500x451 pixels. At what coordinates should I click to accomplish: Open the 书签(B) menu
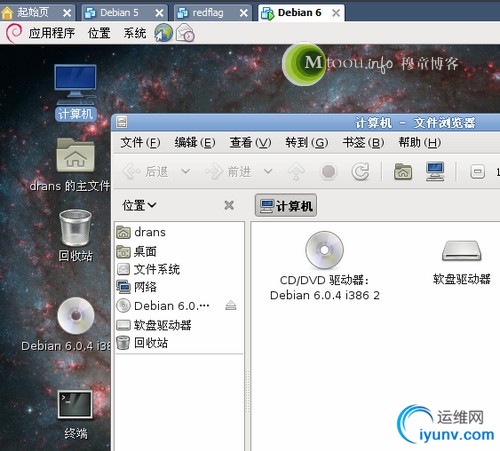(363, 143)
